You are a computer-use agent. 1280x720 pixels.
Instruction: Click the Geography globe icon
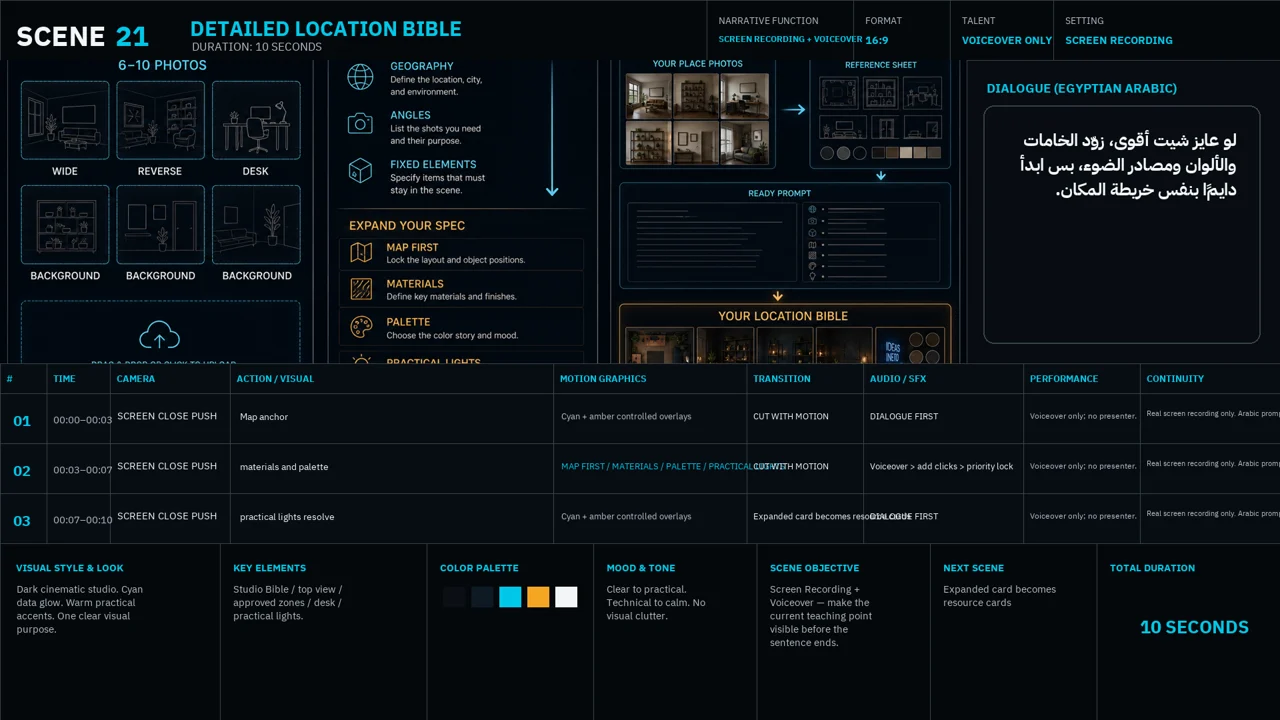tap(360, 77)
